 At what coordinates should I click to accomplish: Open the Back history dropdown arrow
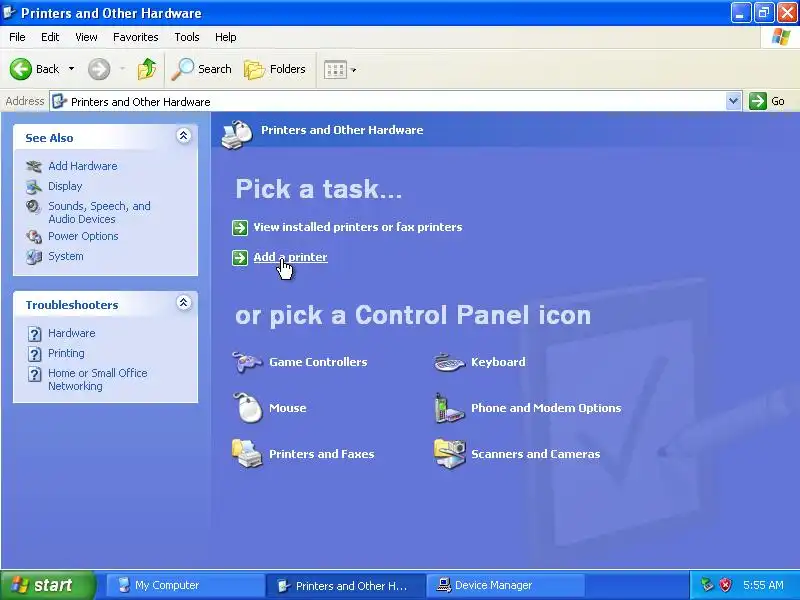click(71, 69)
